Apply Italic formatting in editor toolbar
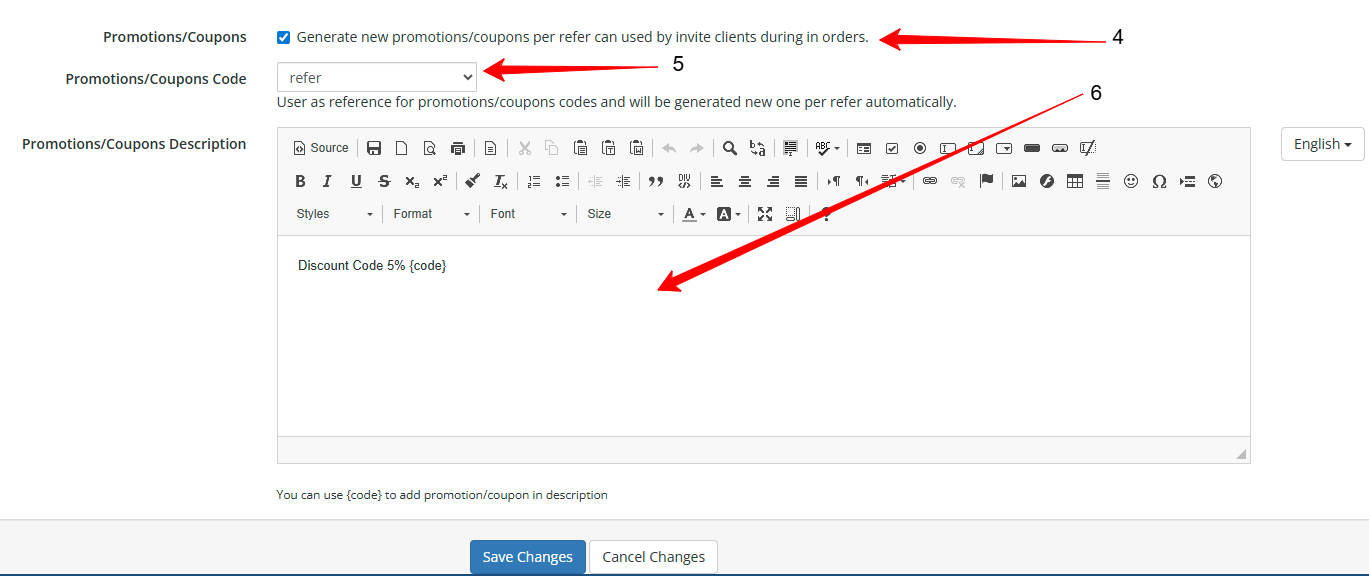Viewport: 1369px width, 576px height. point(327,181)
